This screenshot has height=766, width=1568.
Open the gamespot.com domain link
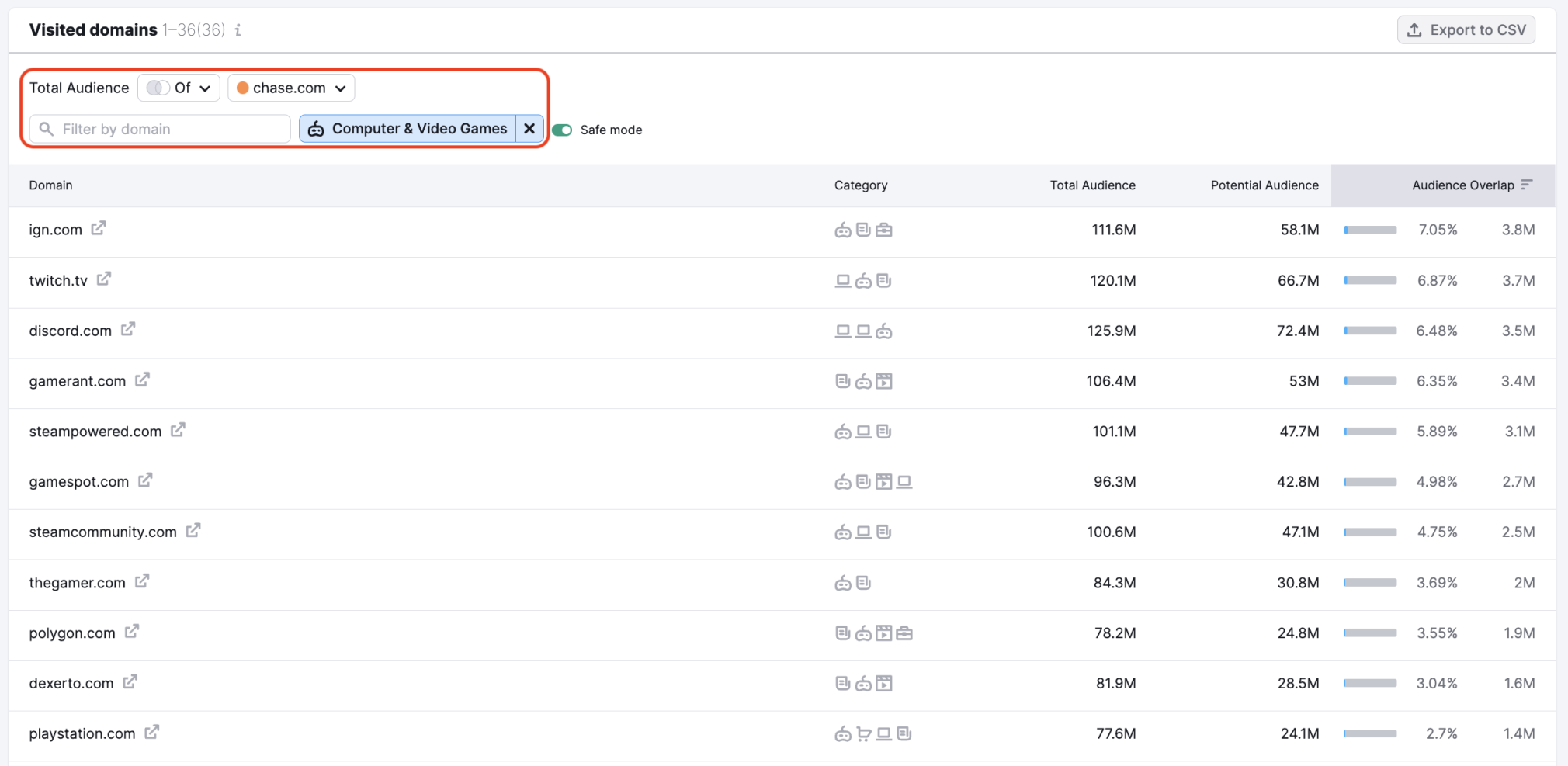click(x=78, y=482)
